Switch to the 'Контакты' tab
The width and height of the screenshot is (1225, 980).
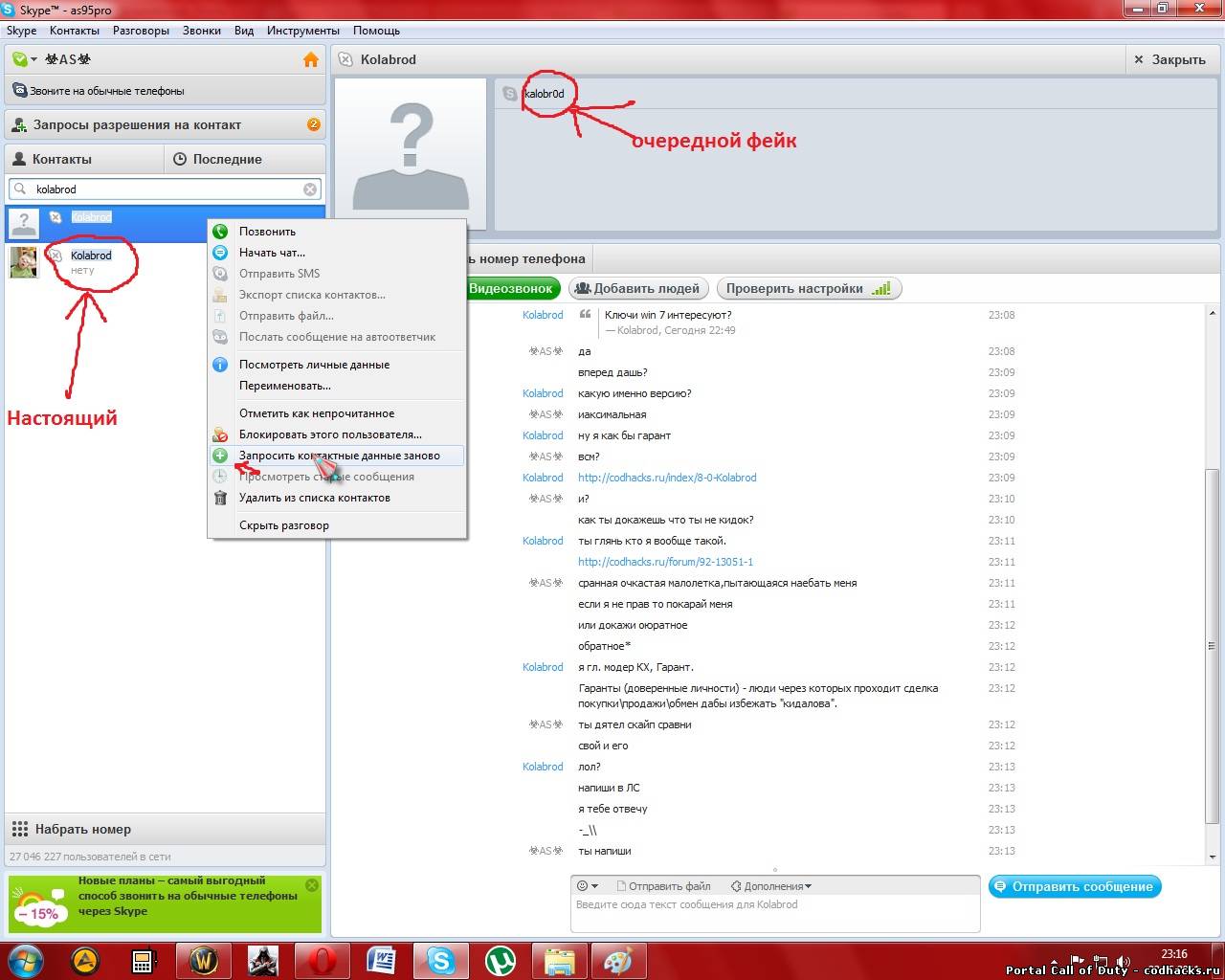[84, 159]
